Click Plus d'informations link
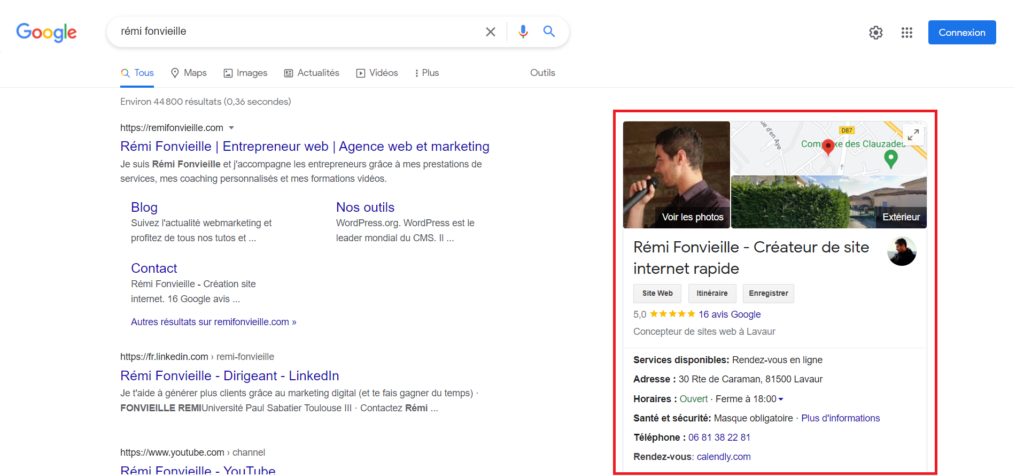1024x476 pixels. coord(840,418)
